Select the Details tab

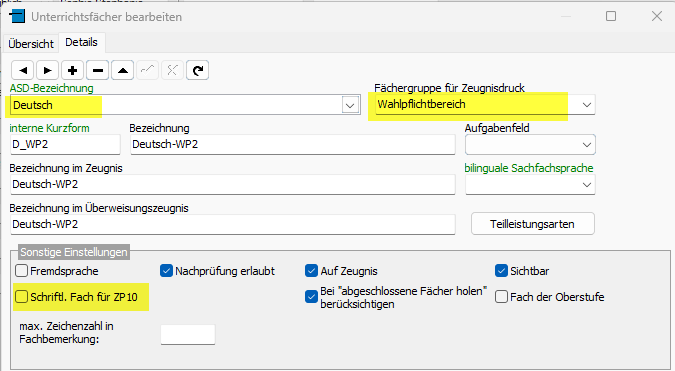click(x=81, y=42)
